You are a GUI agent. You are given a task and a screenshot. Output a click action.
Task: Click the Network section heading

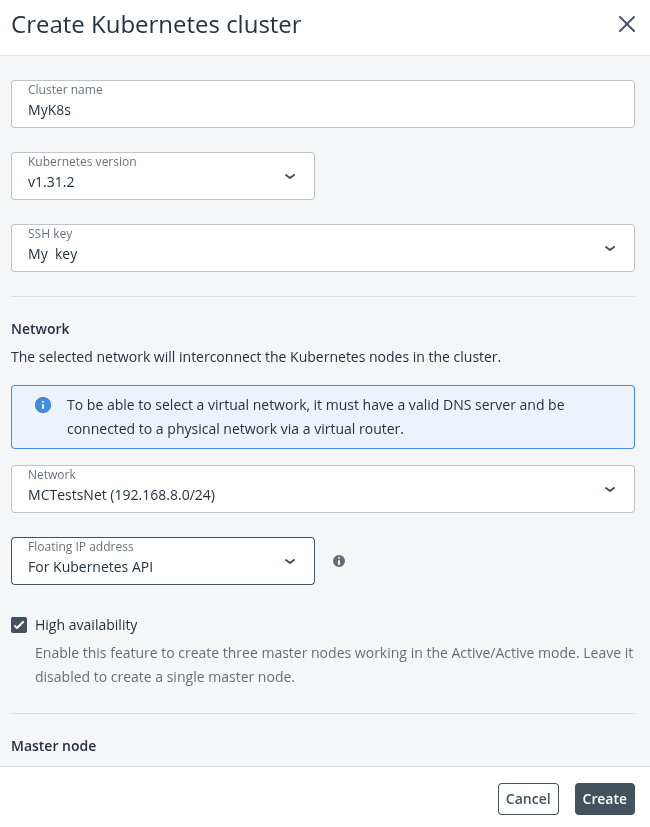click(40, 329)
